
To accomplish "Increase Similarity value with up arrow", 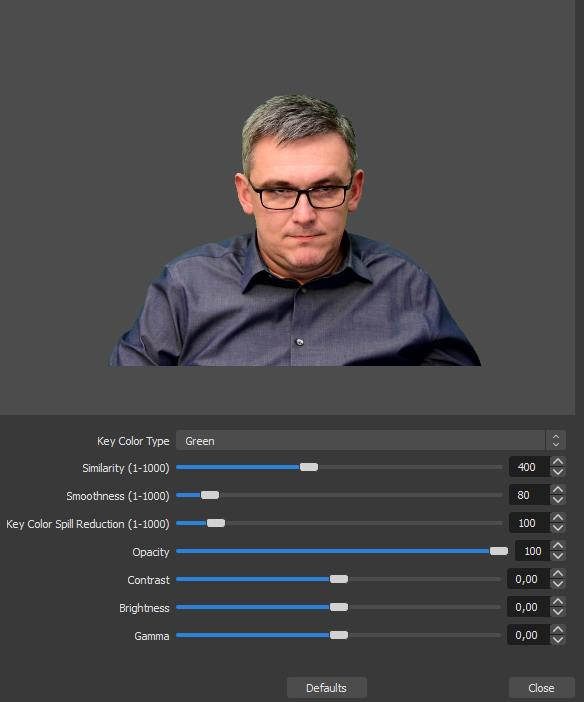I will click(558, 462).
